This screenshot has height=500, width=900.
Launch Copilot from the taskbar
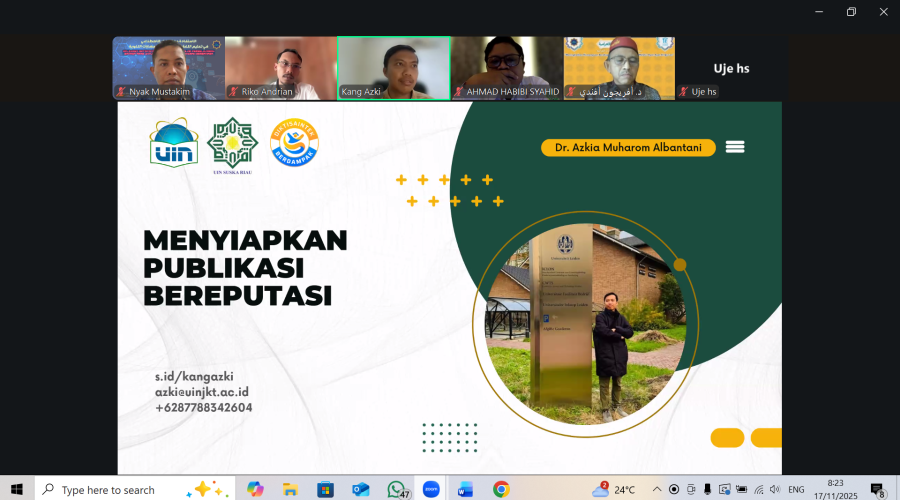(x=255, y=489)
